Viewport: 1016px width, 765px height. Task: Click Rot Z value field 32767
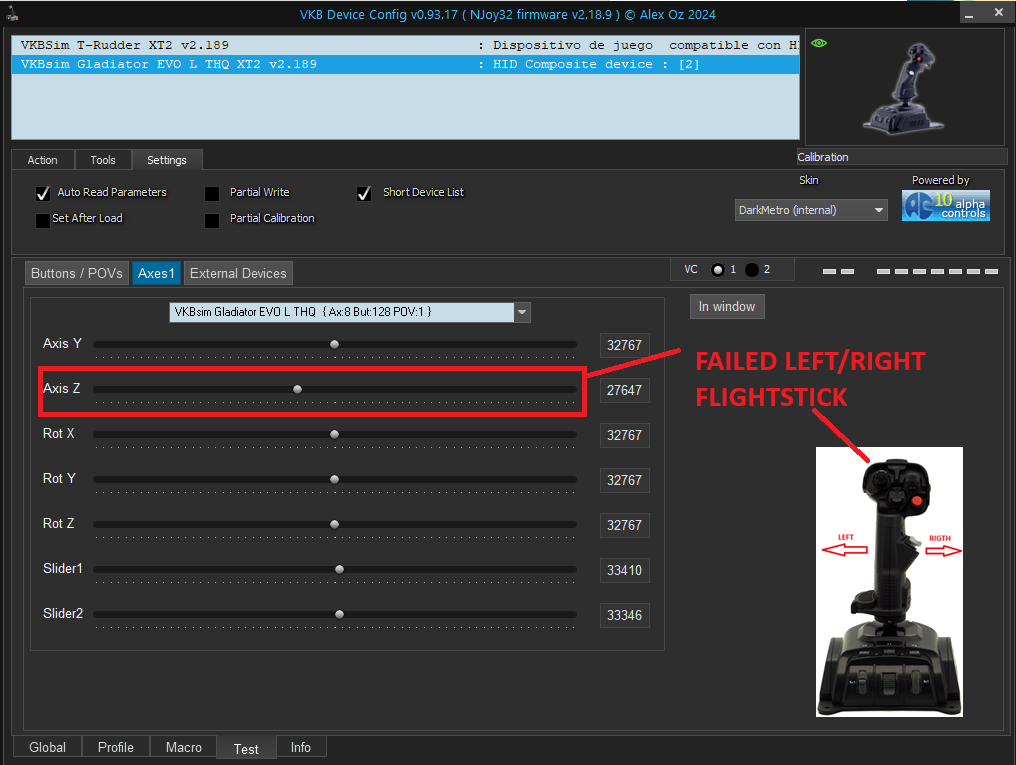625,525
